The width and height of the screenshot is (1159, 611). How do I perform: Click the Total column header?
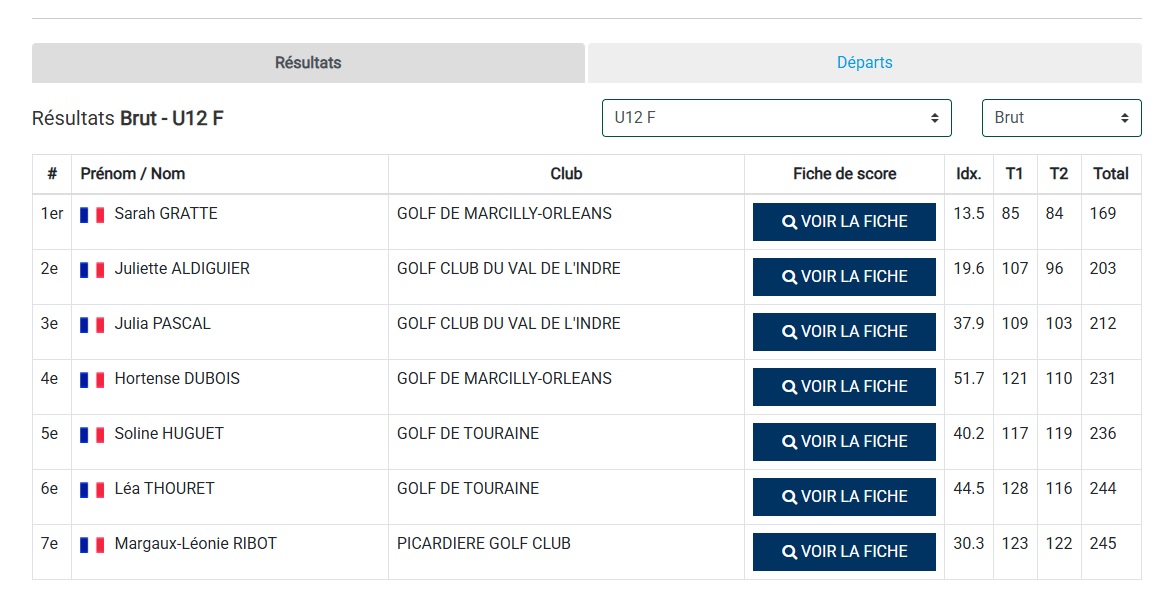(x=1110, y=174)
